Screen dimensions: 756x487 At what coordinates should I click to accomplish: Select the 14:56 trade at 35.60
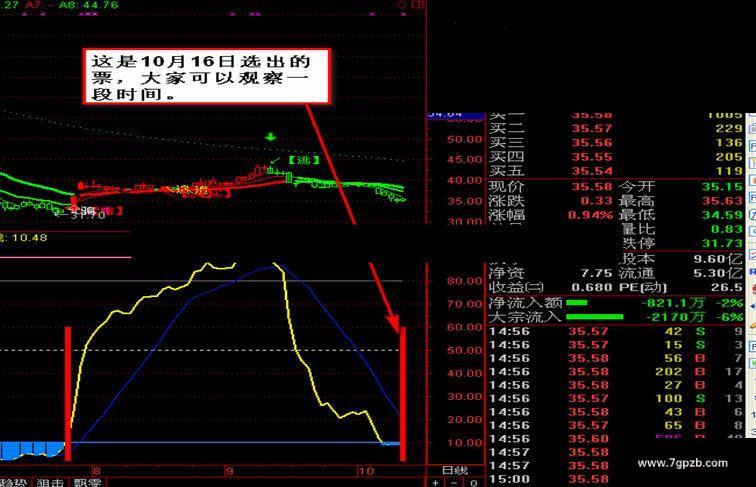[x=617, y=439]
